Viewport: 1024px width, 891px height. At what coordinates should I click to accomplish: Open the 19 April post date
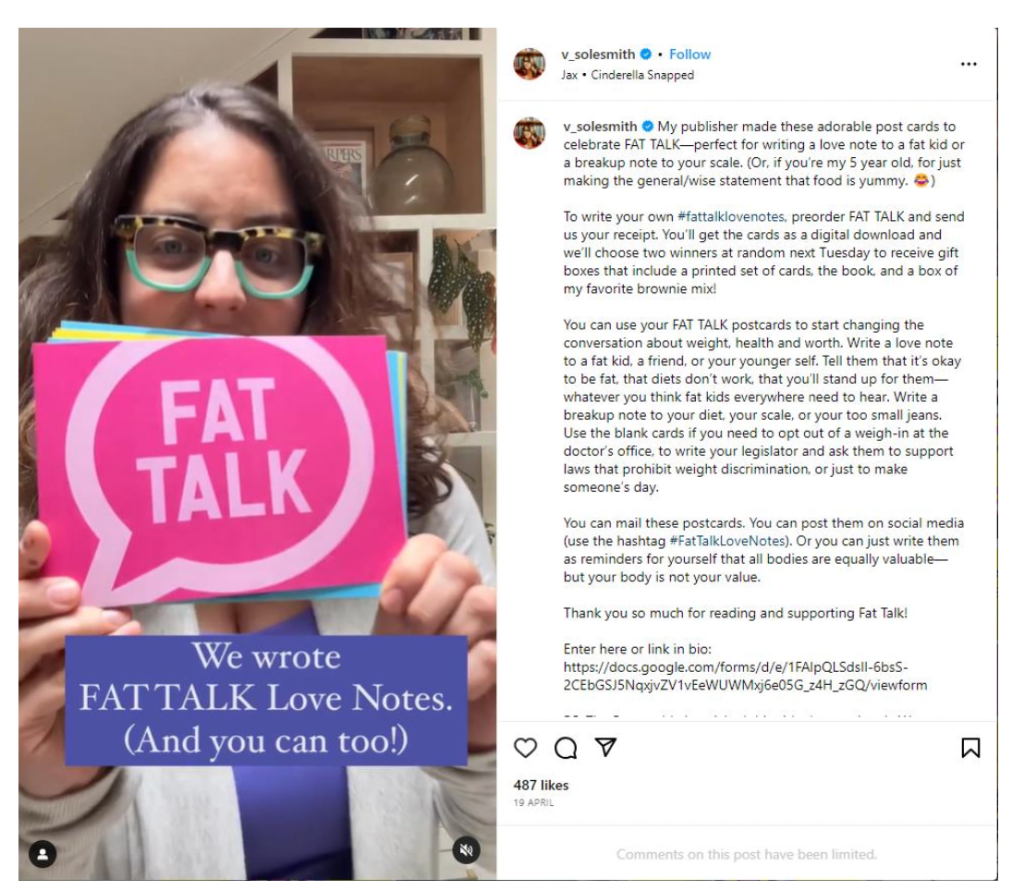pyautogui.click(x=534, y=803)
